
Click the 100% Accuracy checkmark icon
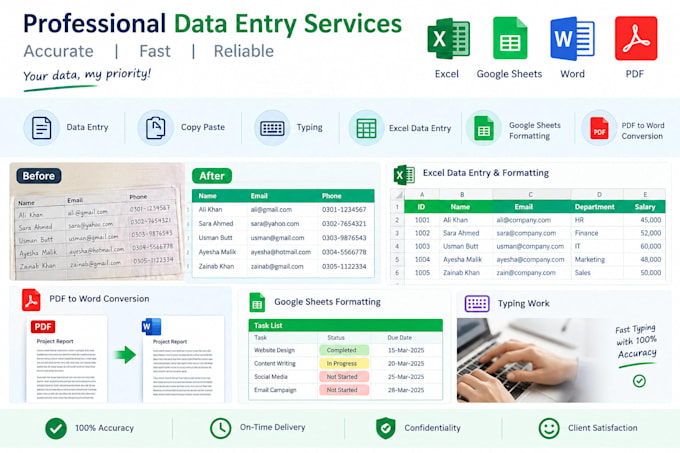coord(56,428)
